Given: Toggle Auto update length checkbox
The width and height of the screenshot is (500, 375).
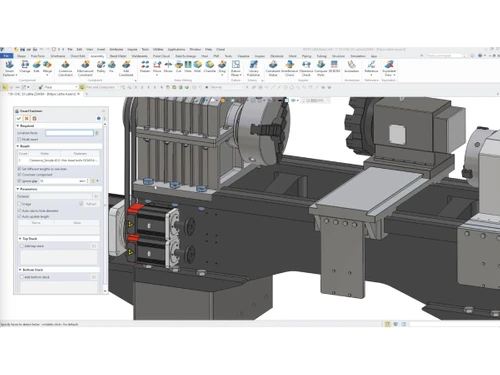Looking at the screenshot, I should coord(19,217).
